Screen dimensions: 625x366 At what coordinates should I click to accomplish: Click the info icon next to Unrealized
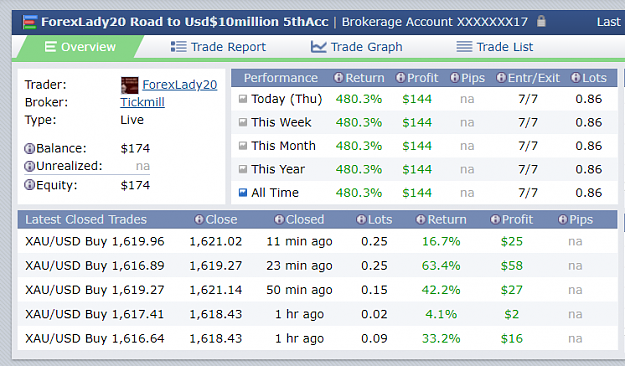[29, 166]
